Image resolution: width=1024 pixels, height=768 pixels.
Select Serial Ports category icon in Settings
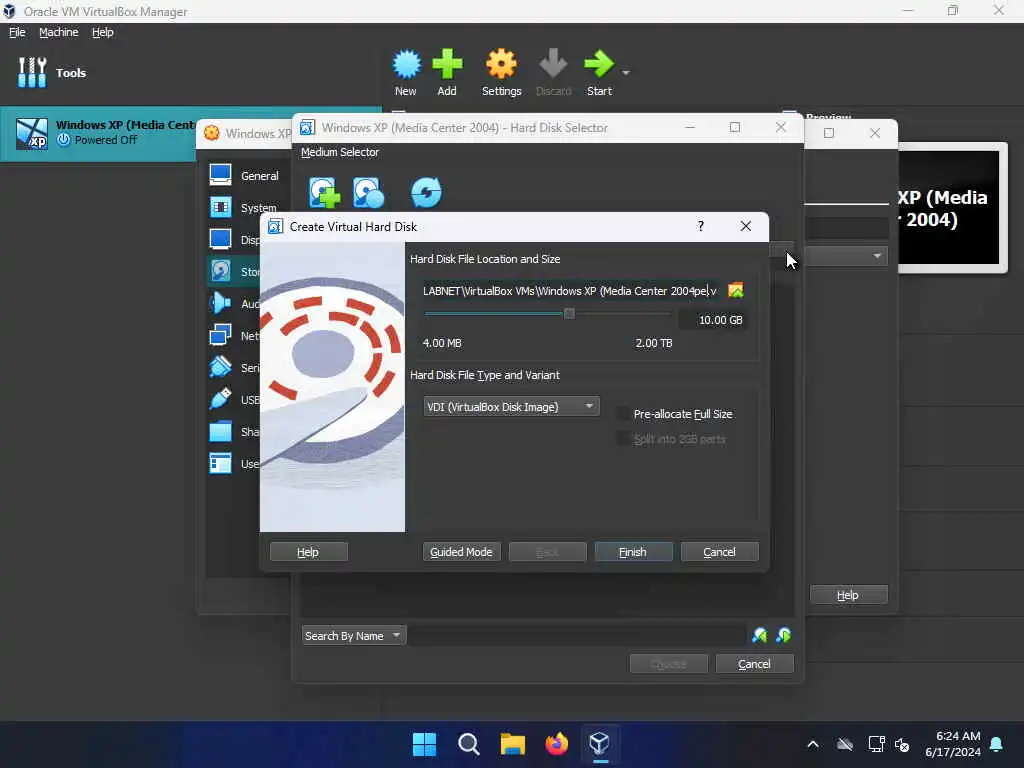[x=221, y=367]
